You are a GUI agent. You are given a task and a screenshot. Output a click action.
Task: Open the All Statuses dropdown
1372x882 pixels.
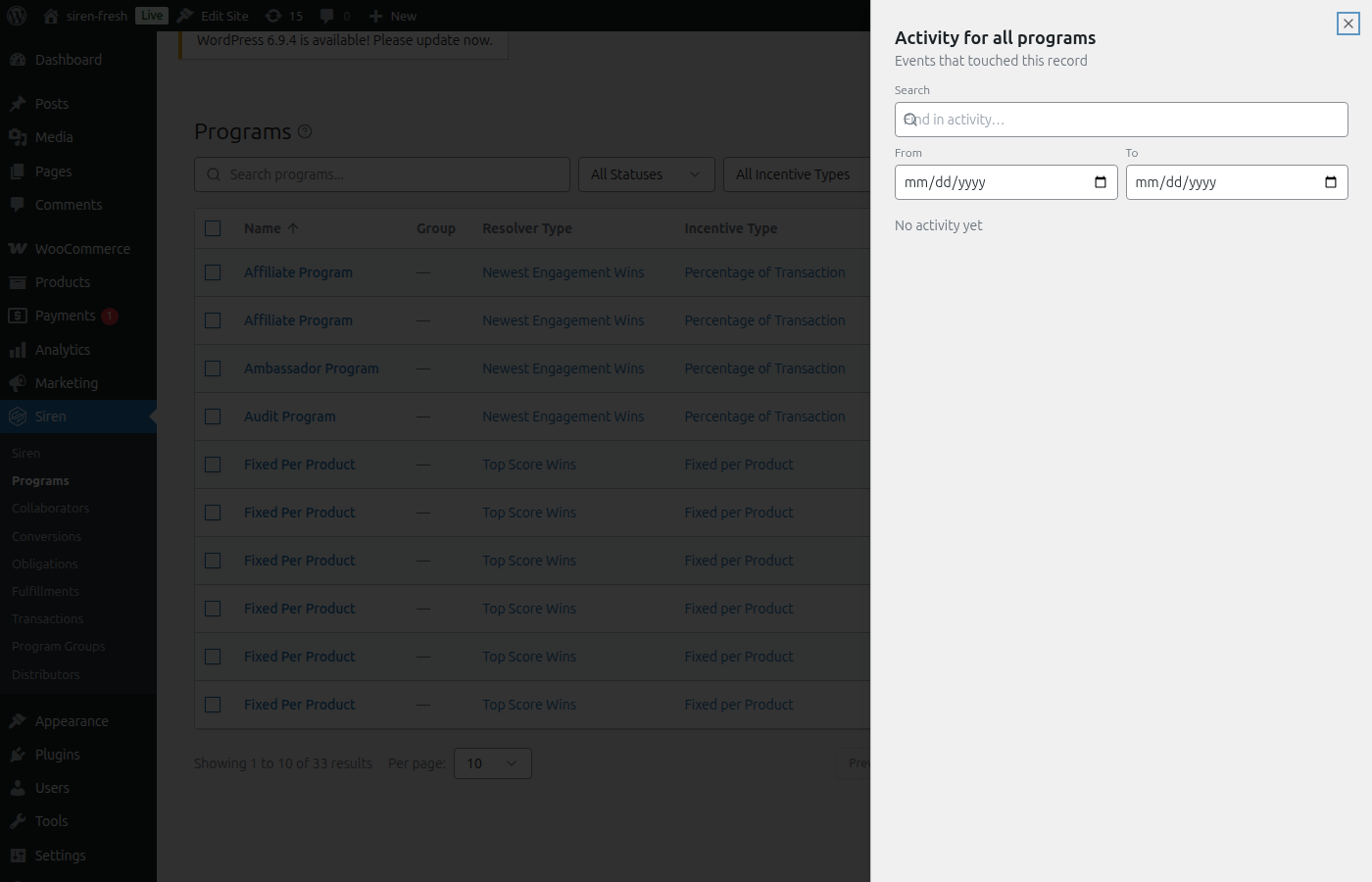pos(646,174)
